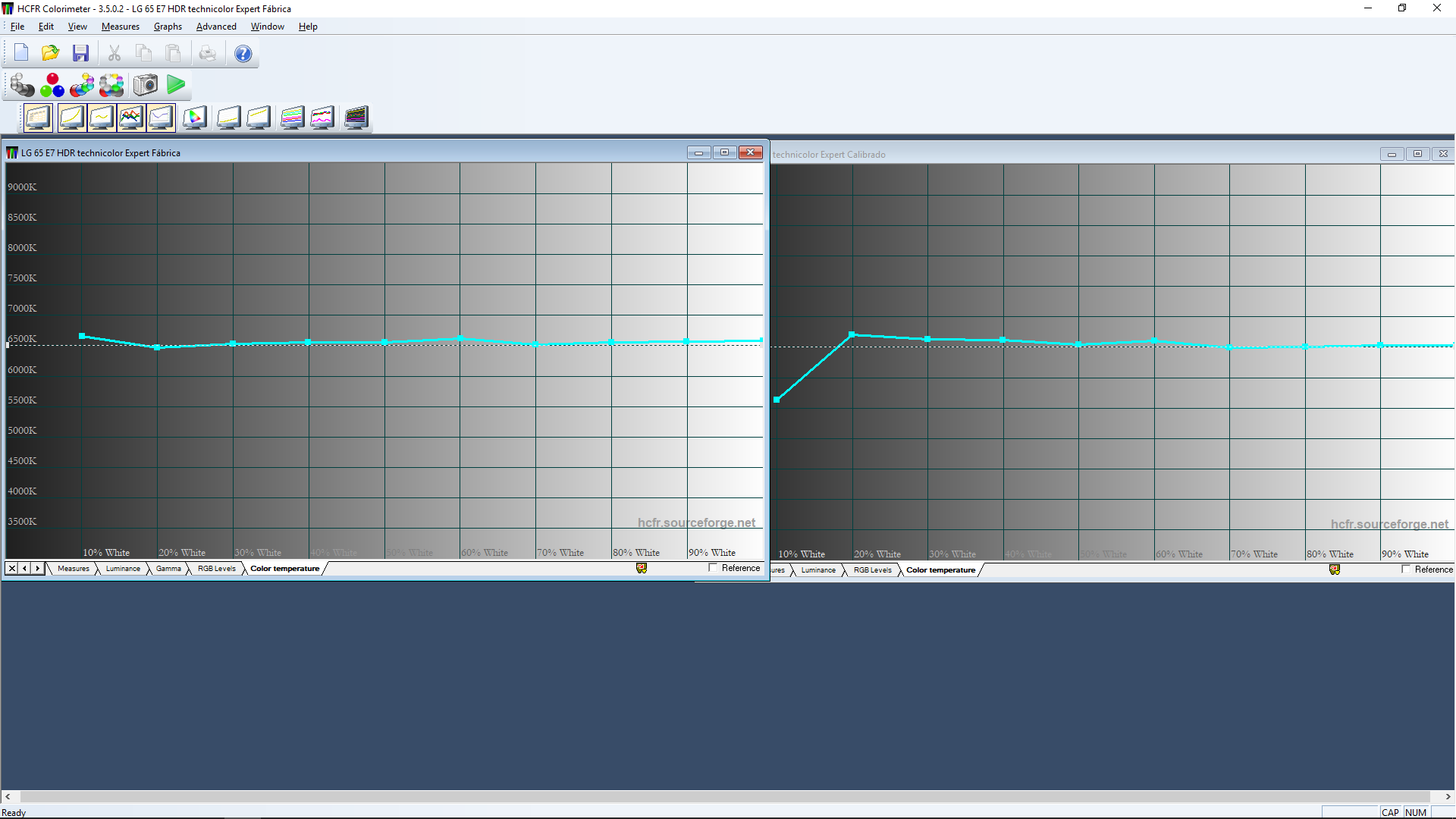Click the blue help question mark icon
This screenshot has height=819, width=1456.
click(x=243, y=53)
